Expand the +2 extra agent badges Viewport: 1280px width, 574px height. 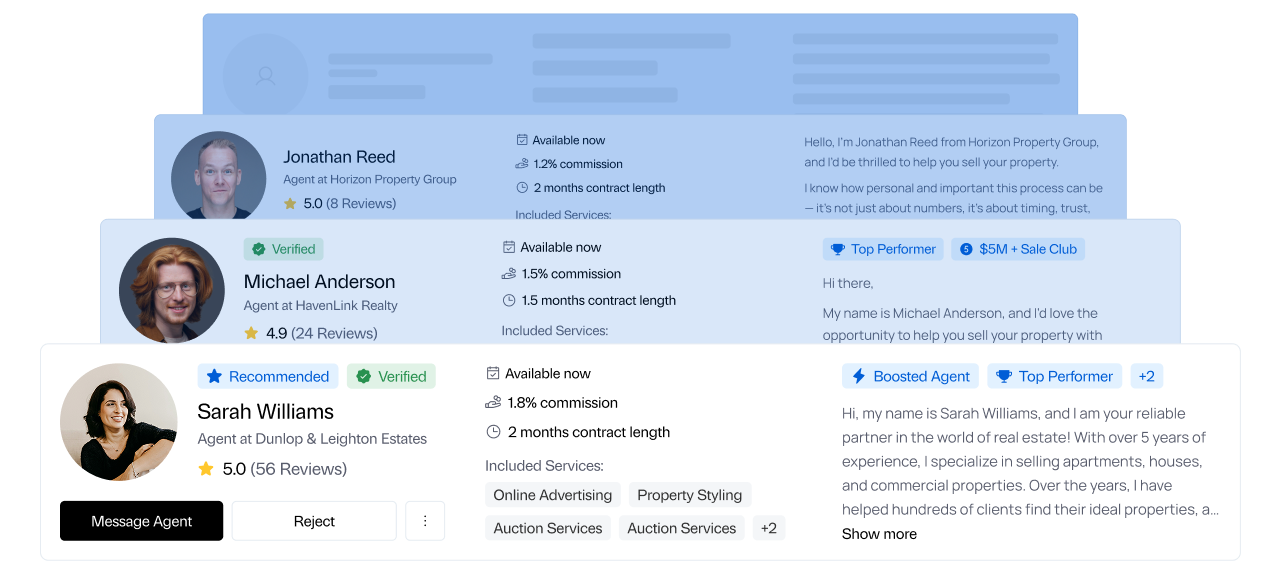[x=1146, y=376]
